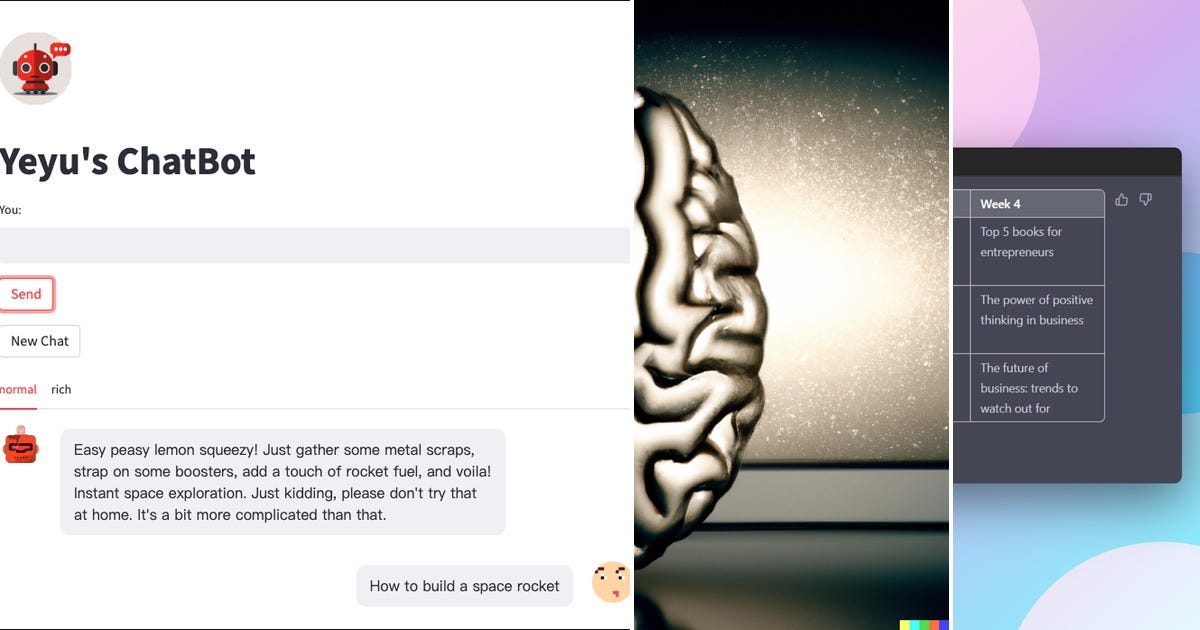Screen dimensions: 1200x630
Task: Click the red robot logo avatar
Action: (x=35, y=68)
